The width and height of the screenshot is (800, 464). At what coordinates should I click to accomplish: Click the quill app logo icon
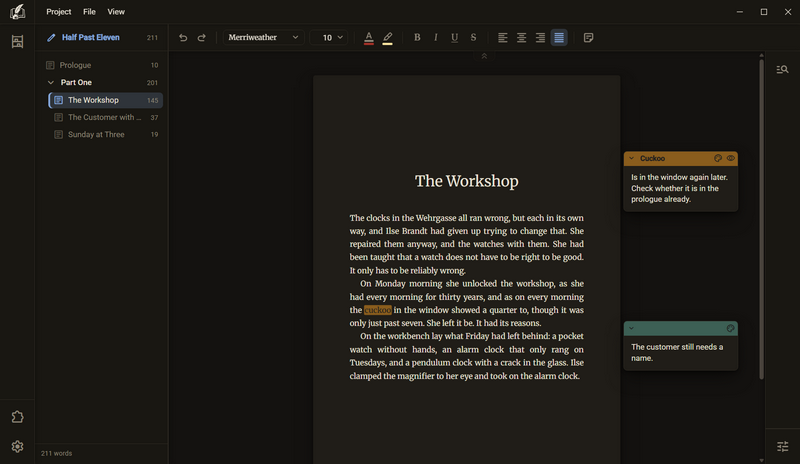pyautogui.click(x=17, y=11)
